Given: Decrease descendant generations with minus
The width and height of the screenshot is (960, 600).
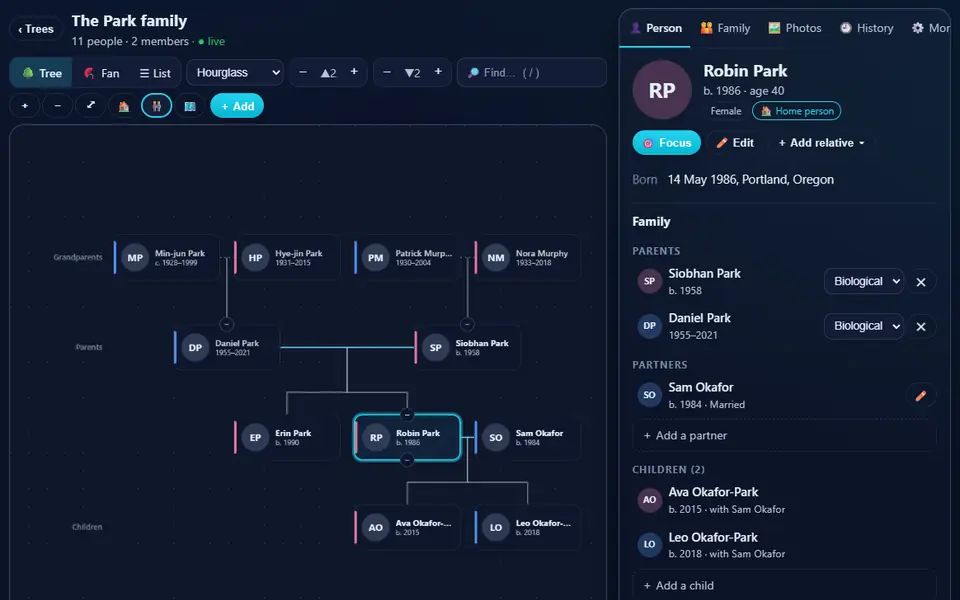Looking at the screenshot, I should point(387,72).
